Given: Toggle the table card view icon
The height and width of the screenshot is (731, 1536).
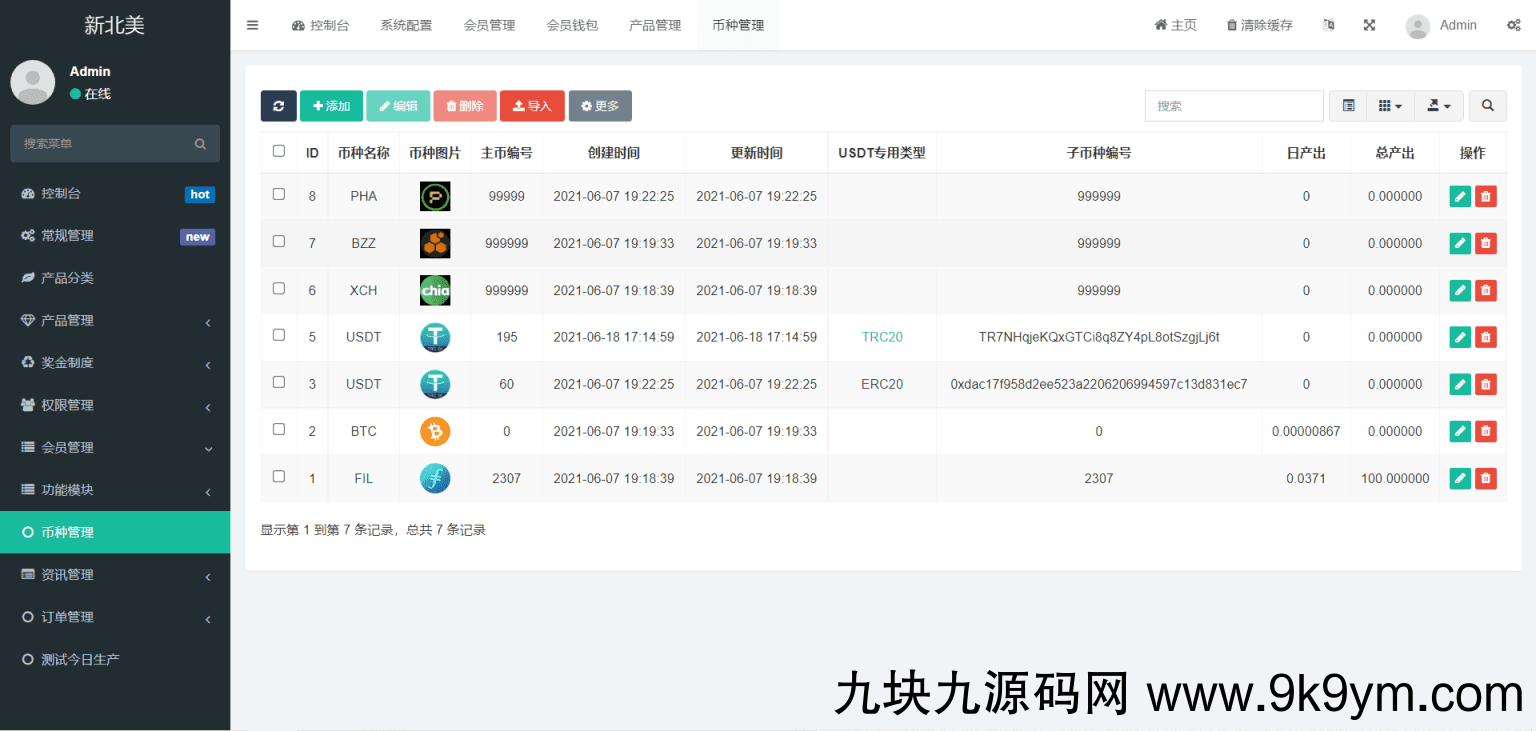Looking at the screenshot, I should (x=1348, y=106).
